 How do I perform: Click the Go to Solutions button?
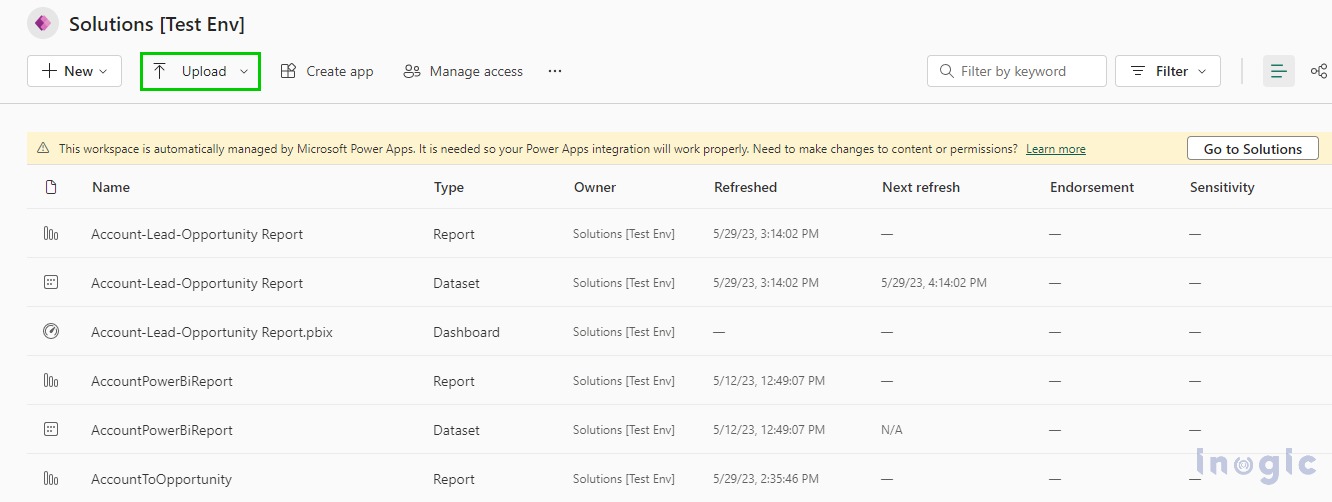(1253, 149)
